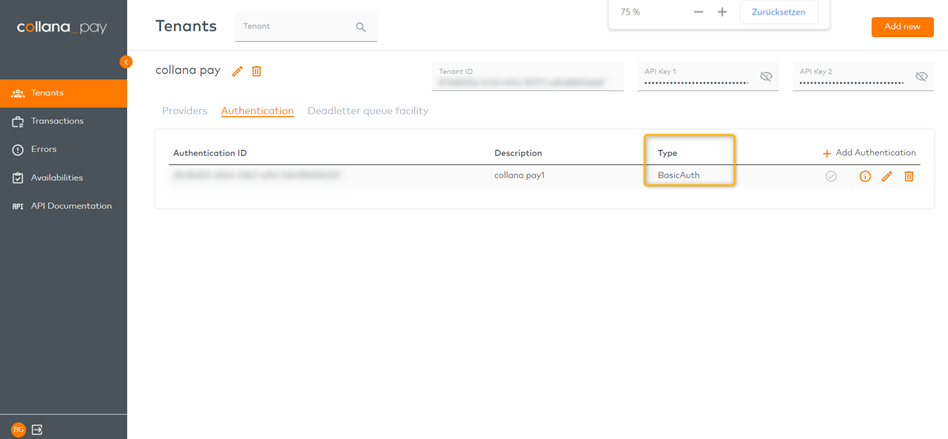Click the Zurücksetzen zoom reset button

(778, 12)
